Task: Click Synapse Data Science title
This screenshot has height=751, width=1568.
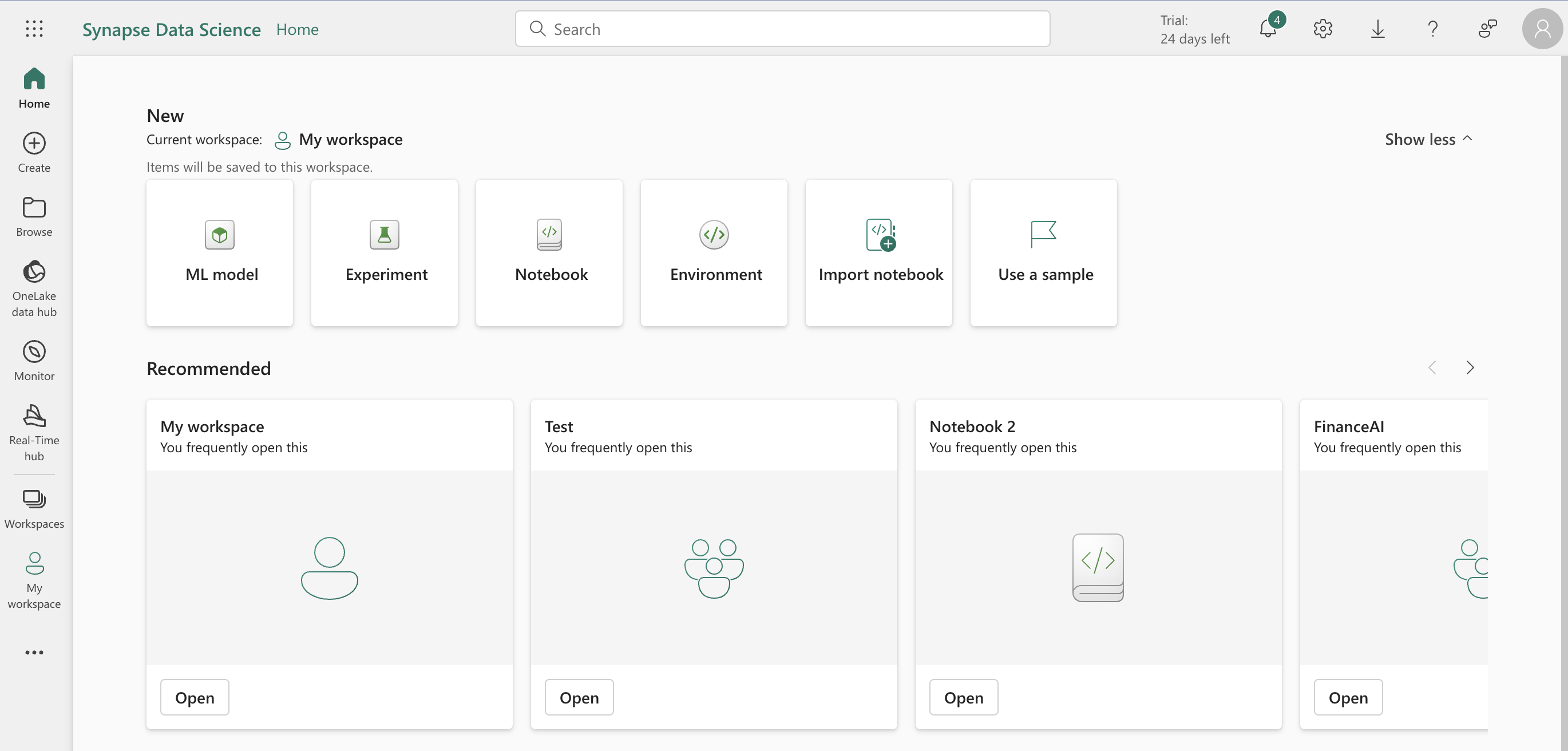Action: coord(172,29)
